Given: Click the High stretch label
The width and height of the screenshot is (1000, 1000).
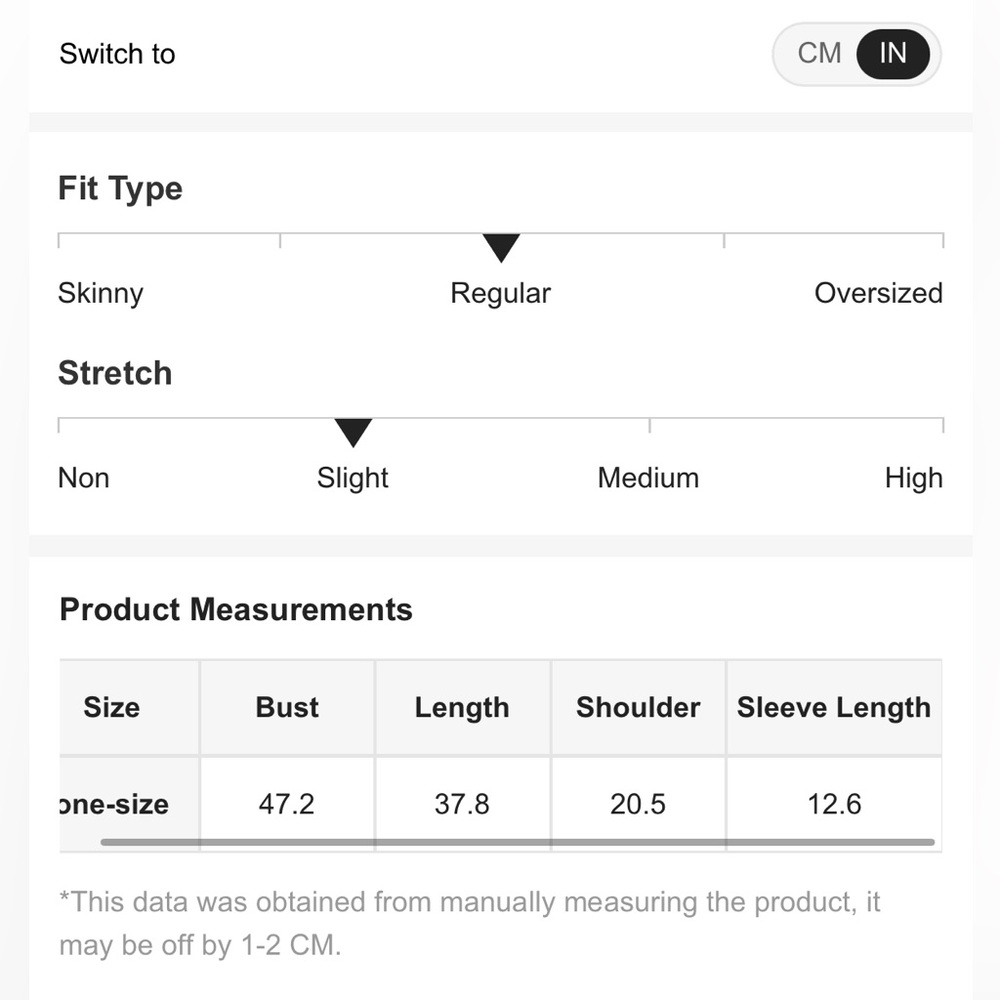Looking at the screenshot, I should click(913, 478).
